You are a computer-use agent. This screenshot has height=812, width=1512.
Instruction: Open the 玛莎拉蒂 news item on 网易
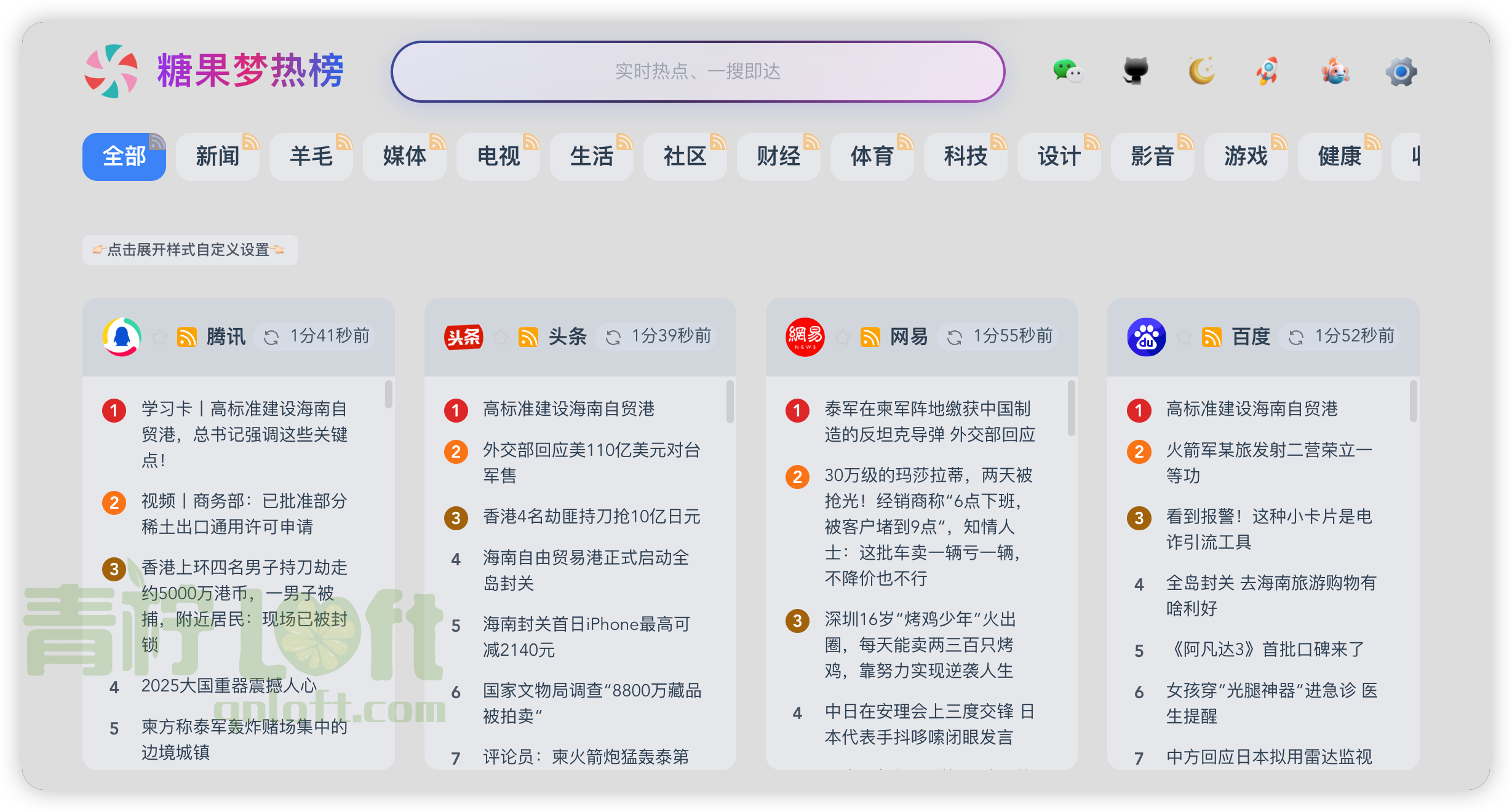pos(923,527)
